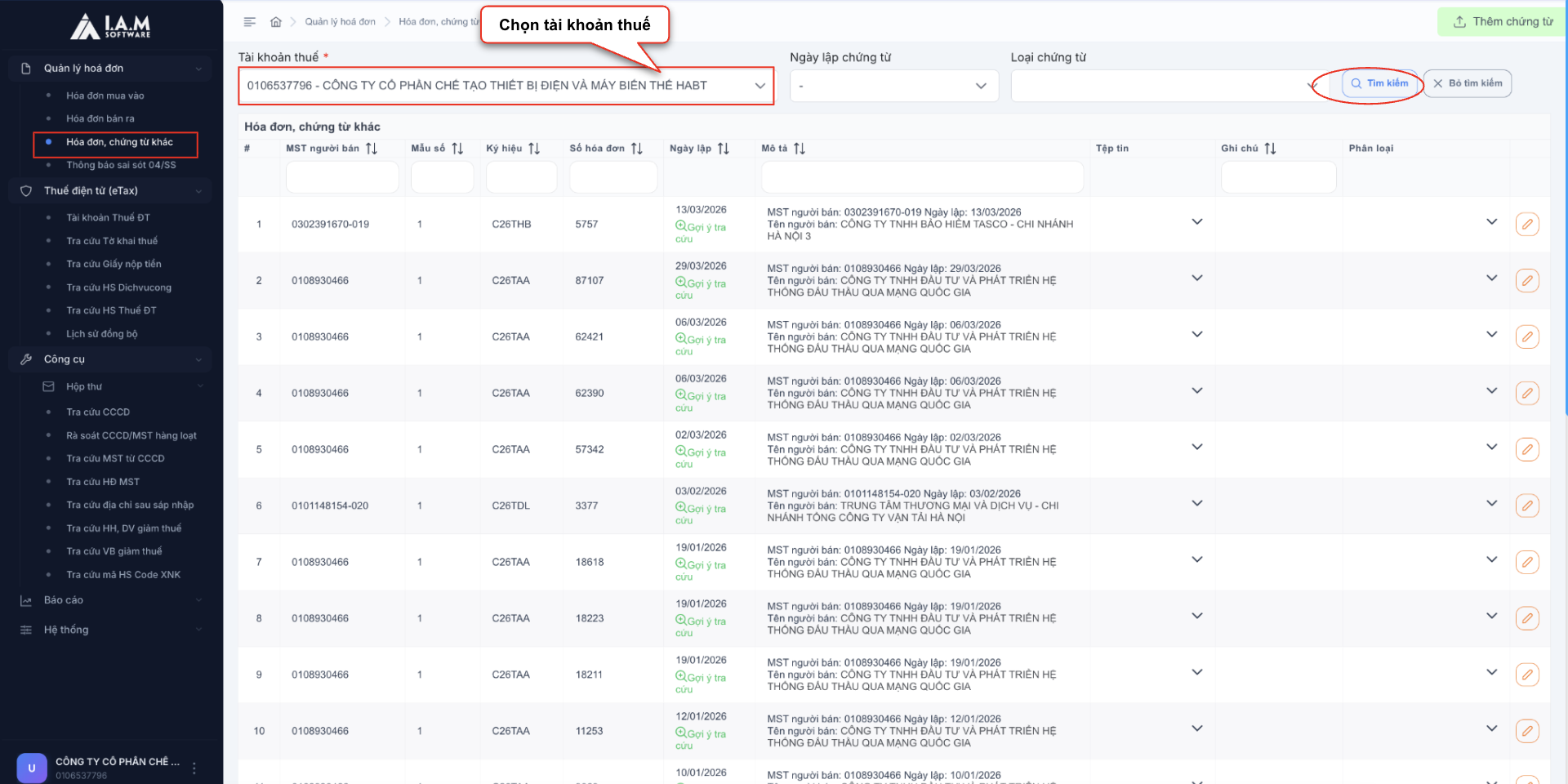This screenshot has width=1568, height=784.
Task: Click the hamburger menu icon in header
Action: tap(250, 22)
